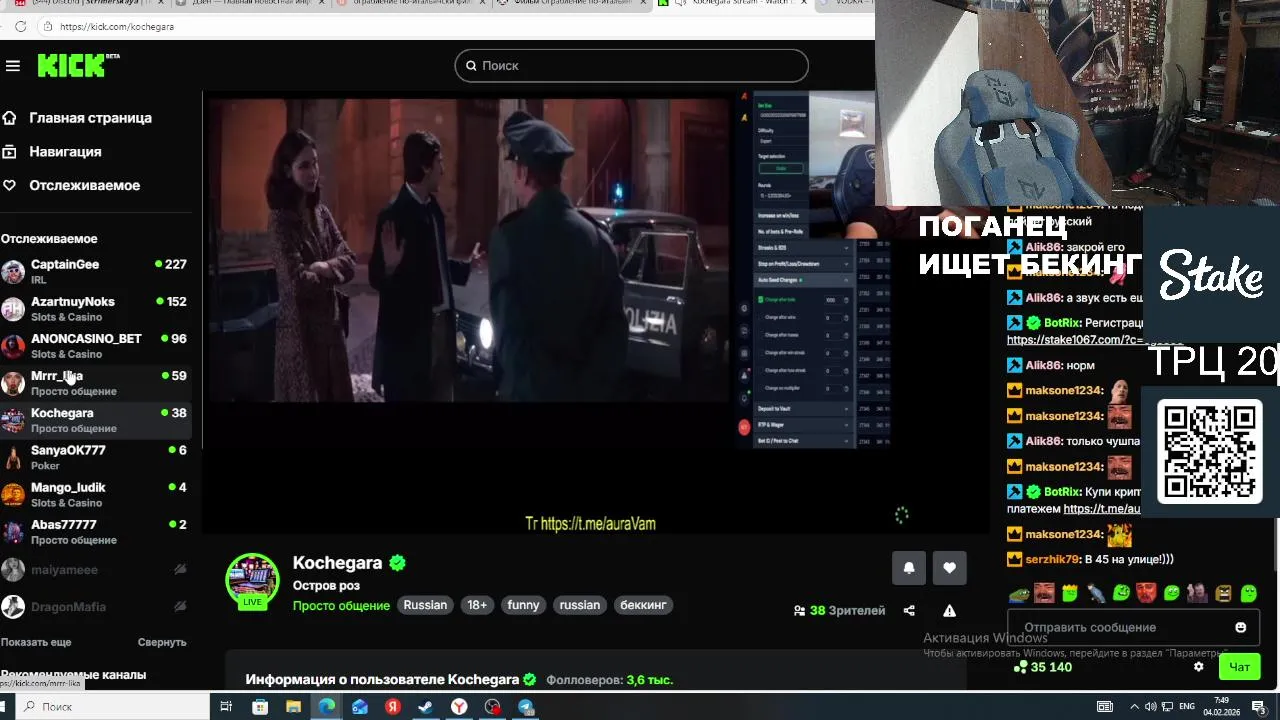Open Отслеживаемое in sidebar

point(84,186)
